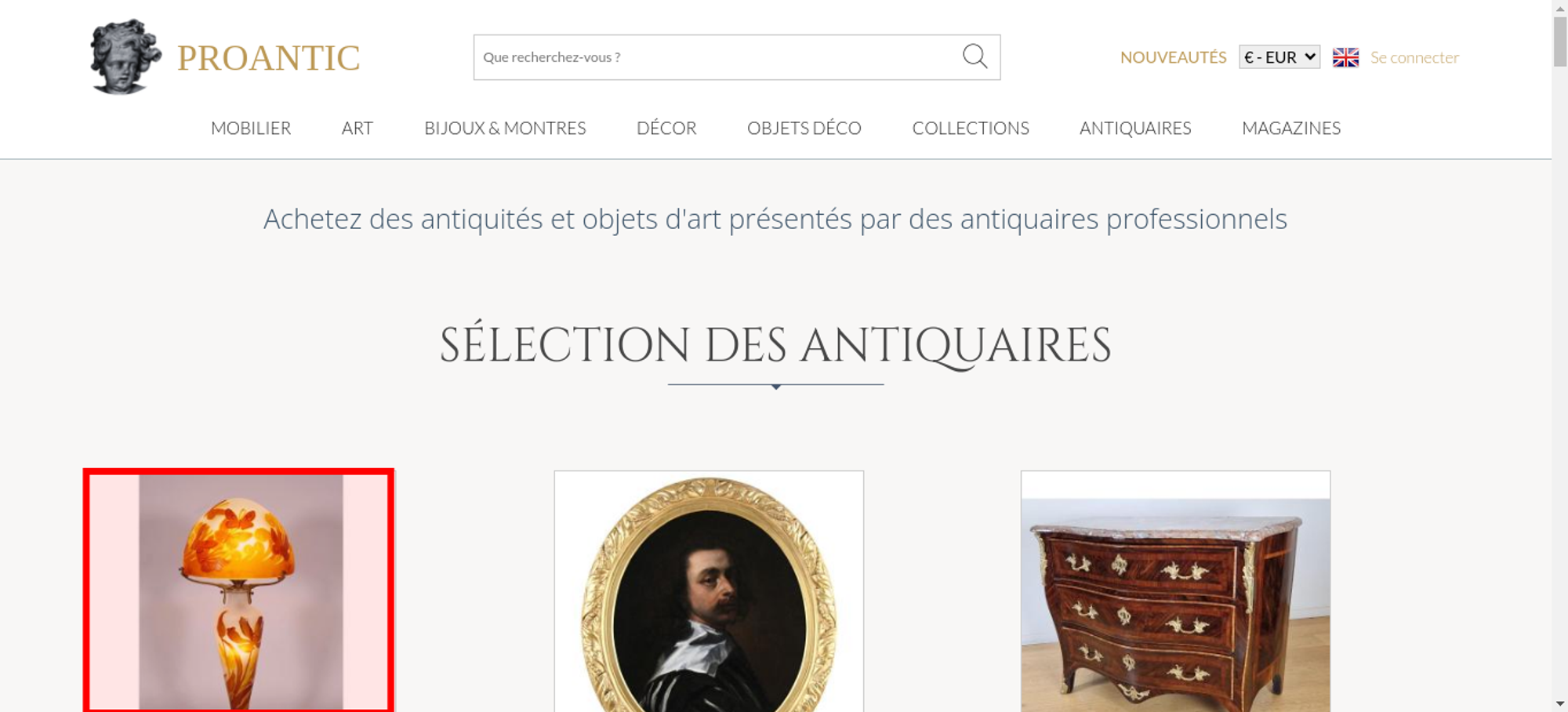Open the marble-top commode thumbnail
Screen dimensions: 1568x712
(x=1175, y=591)
